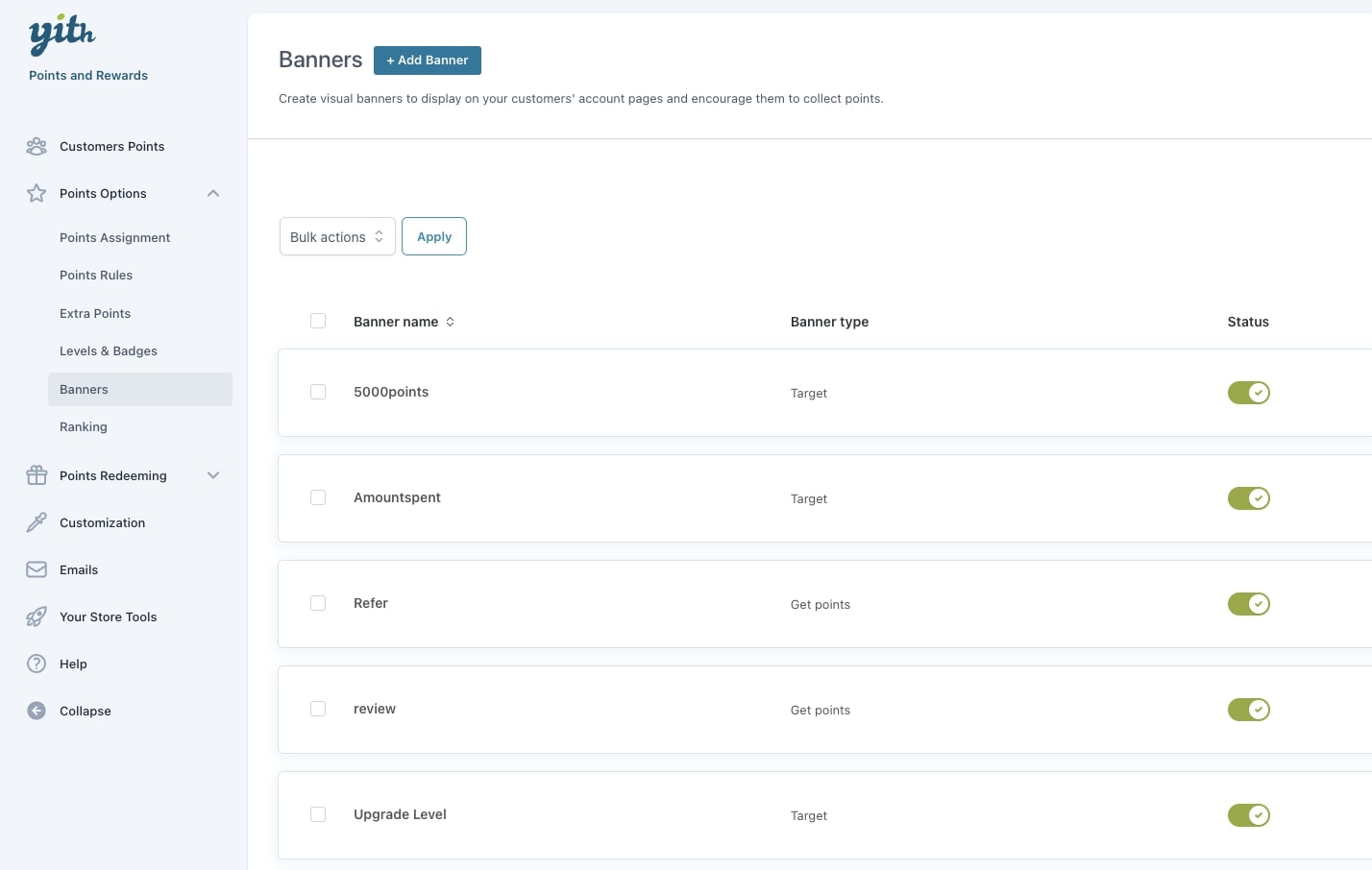Disable the Amountspent banner status toggle
1372x870 pixels.
(1248, 498)
